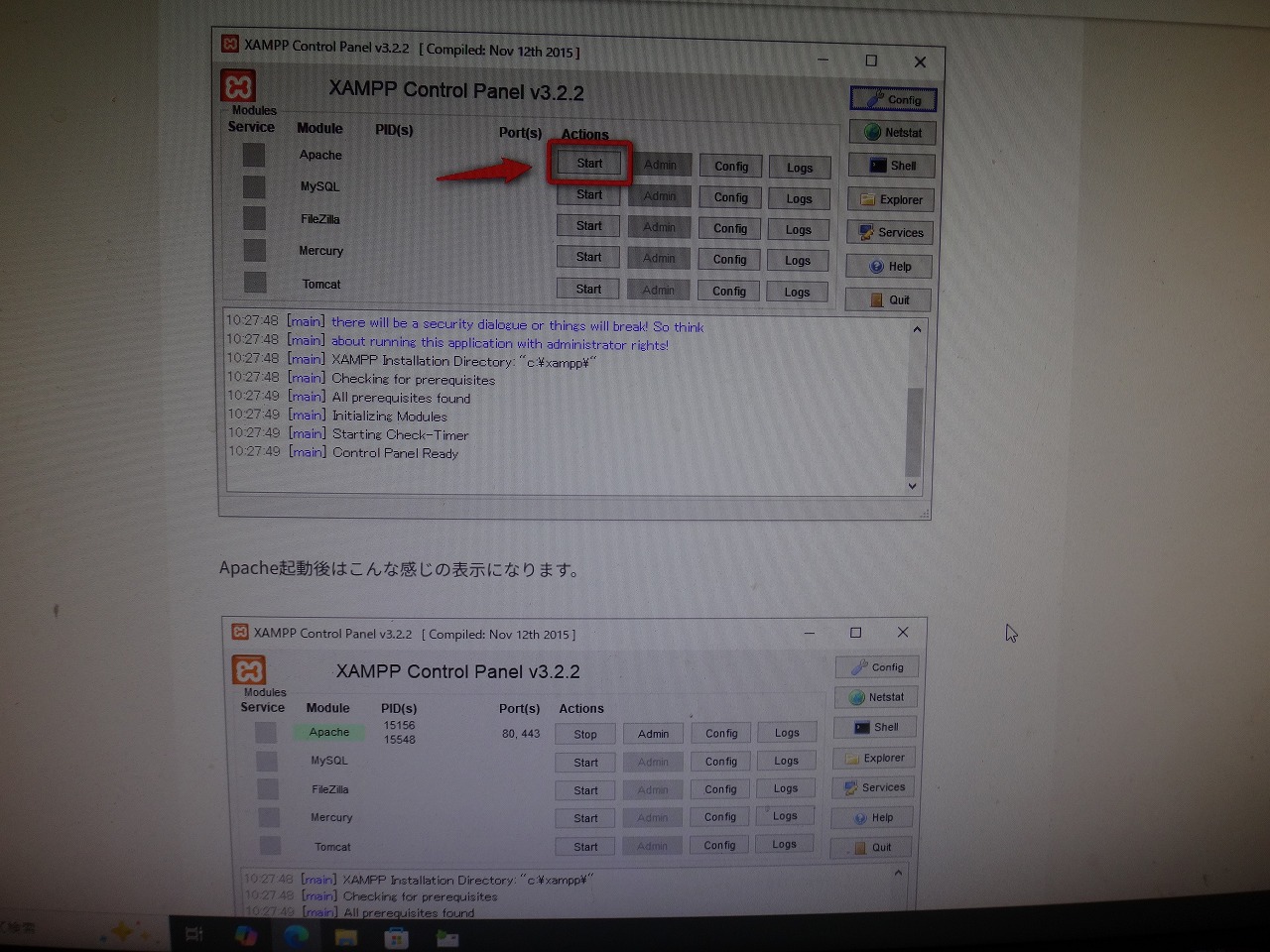
Task: Start Tomcat in the upper XAMPP panel
Action: pos(588,289)
